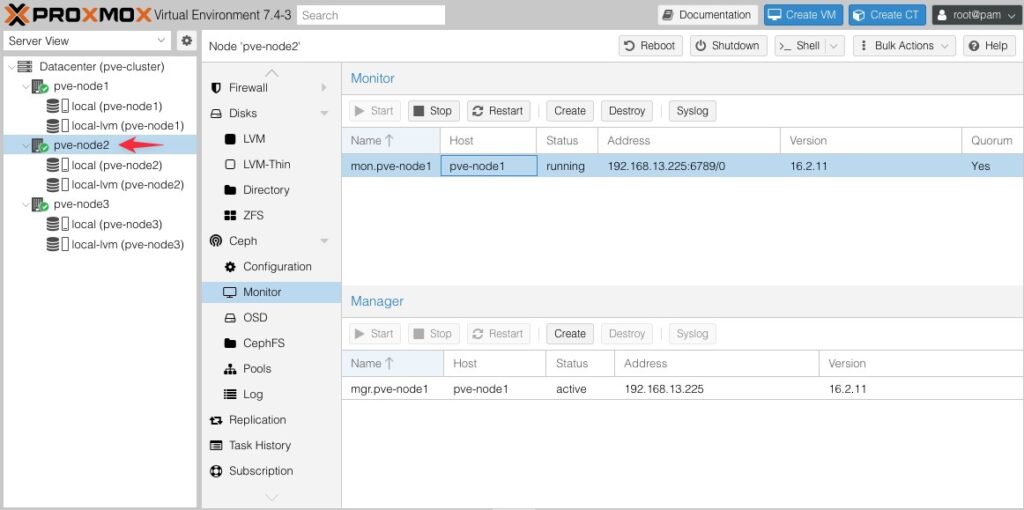
Task: Click the Quorum column header
Action: point(992,140)
